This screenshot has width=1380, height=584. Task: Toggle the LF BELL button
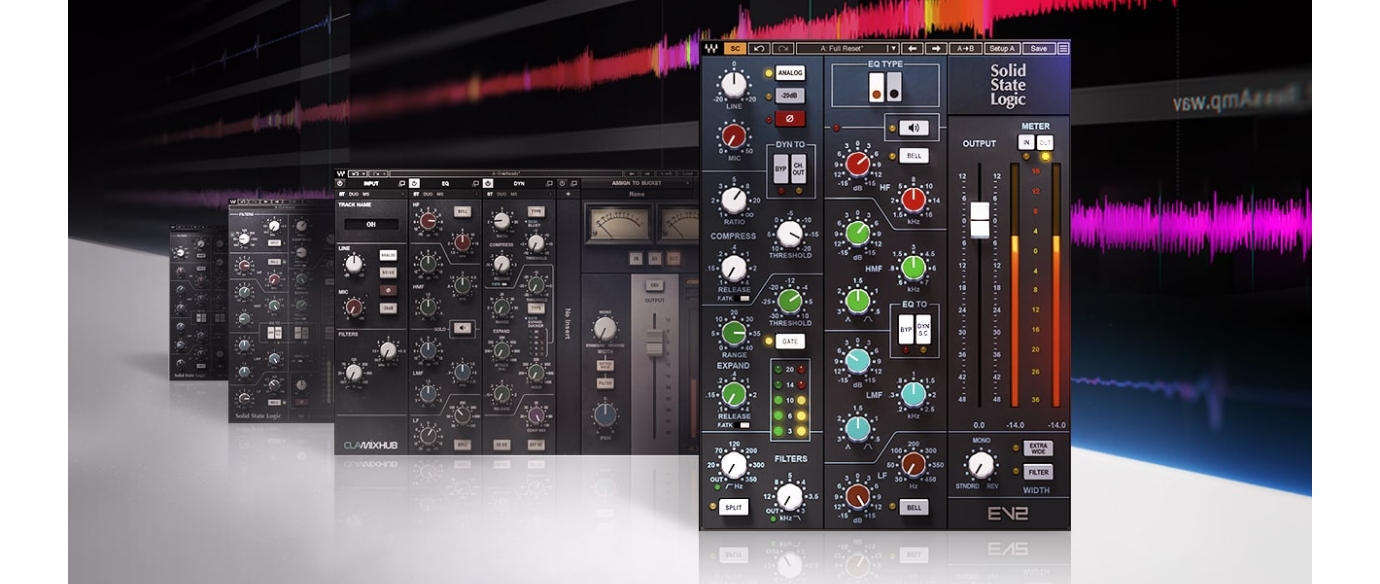(x=913, y=507)
